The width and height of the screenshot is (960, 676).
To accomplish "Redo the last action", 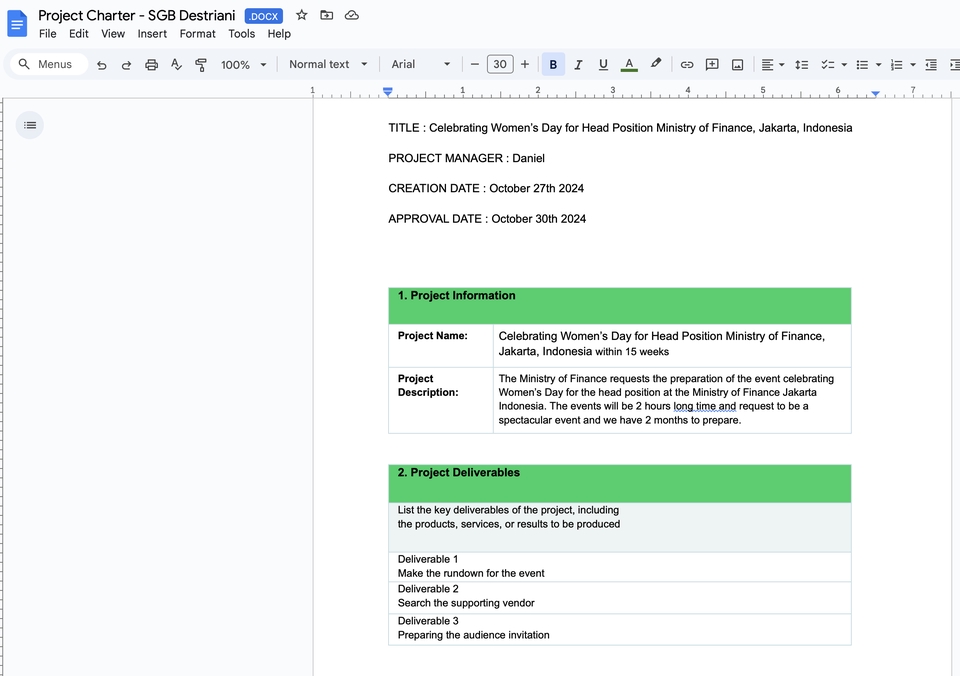I will pos(126,65).
